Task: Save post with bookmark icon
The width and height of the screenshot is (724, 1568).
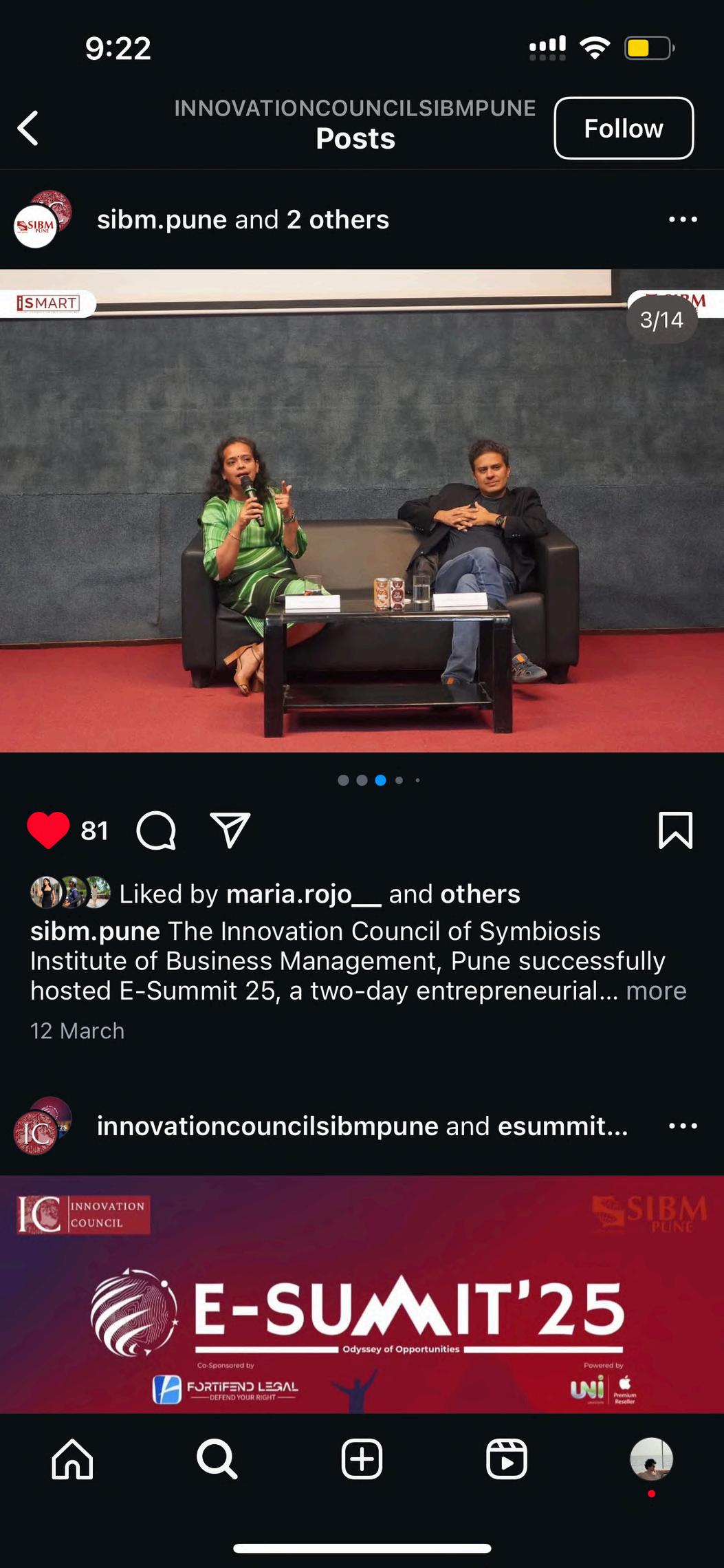Action: [675, 830]
